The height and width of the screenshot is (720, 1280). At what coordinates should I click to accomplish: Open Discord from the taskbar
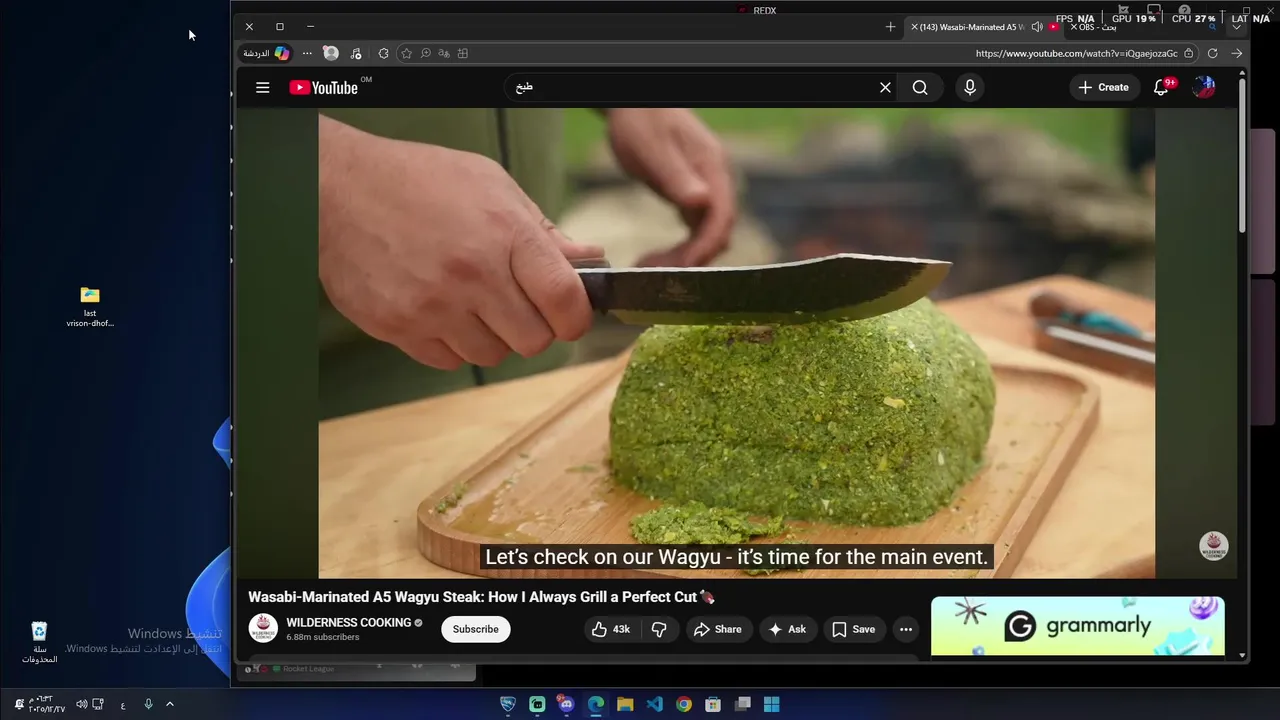pyautogui.click(x=567, y=704)
